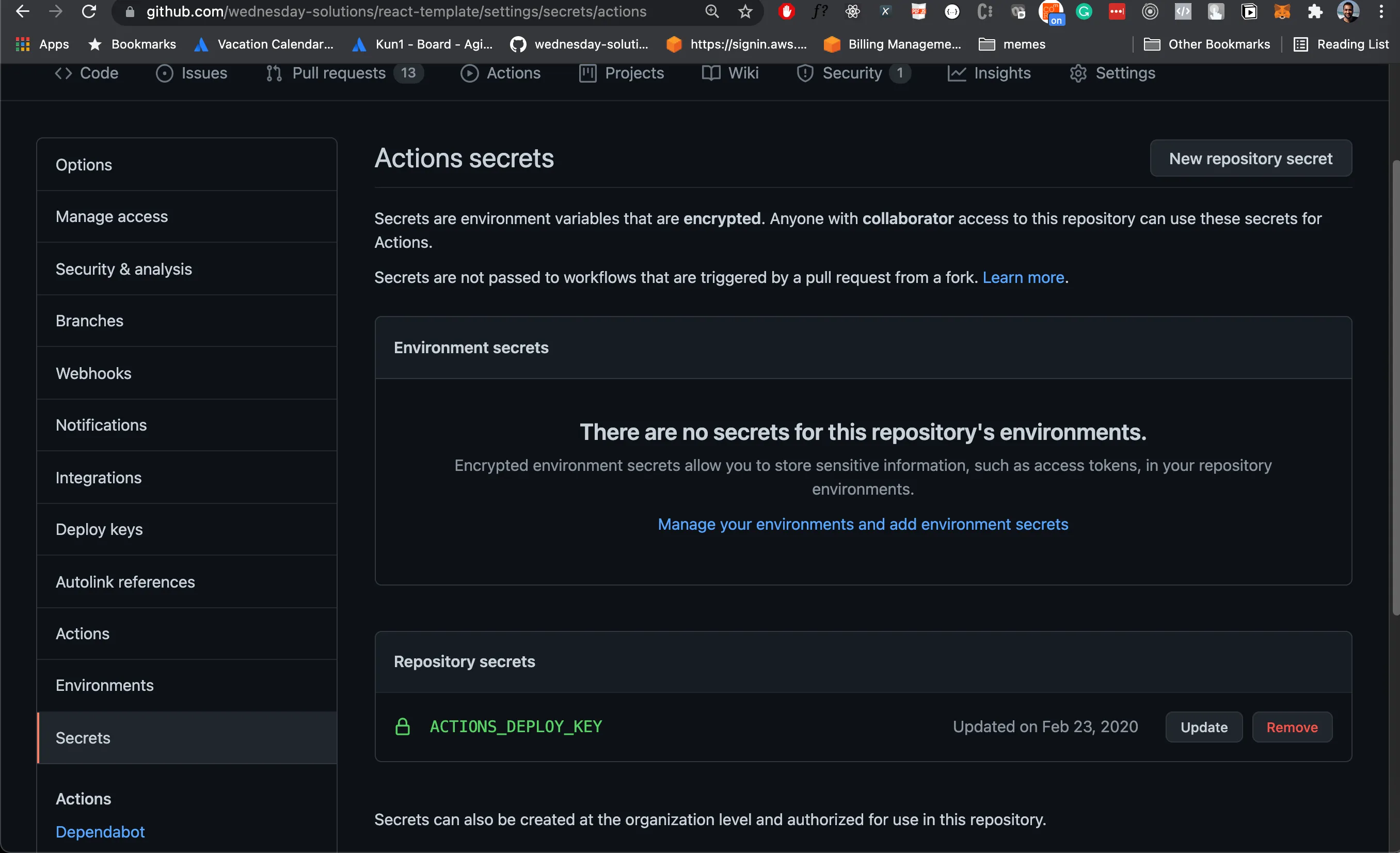Open the Bookmarks star folder
The image size is (1400, 853).
tap(132, 44)
